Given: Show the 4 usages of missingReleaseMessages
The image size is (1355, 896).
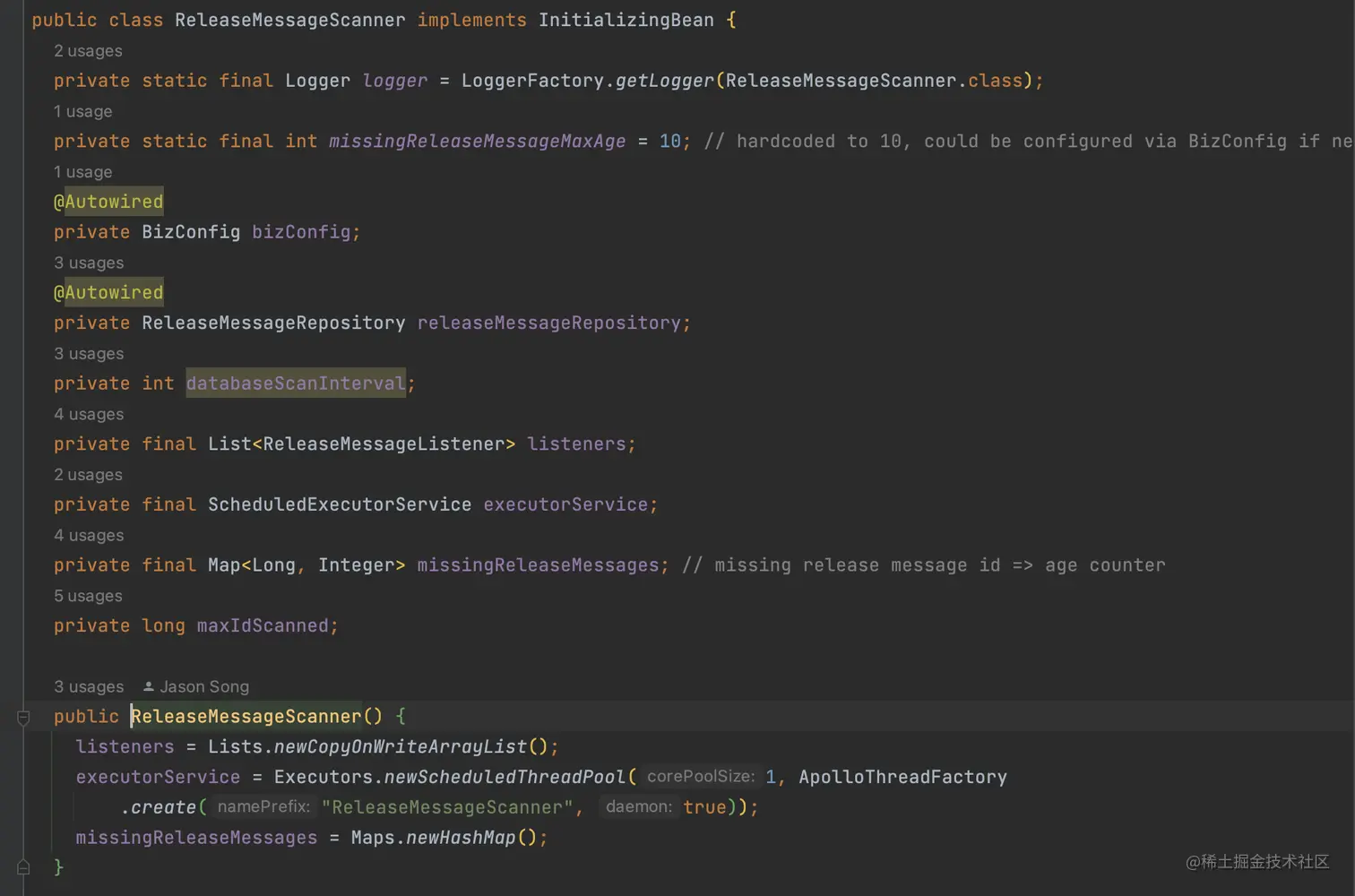Looking at the screenshot, I should pyautogui.click(x=89, y=536).
